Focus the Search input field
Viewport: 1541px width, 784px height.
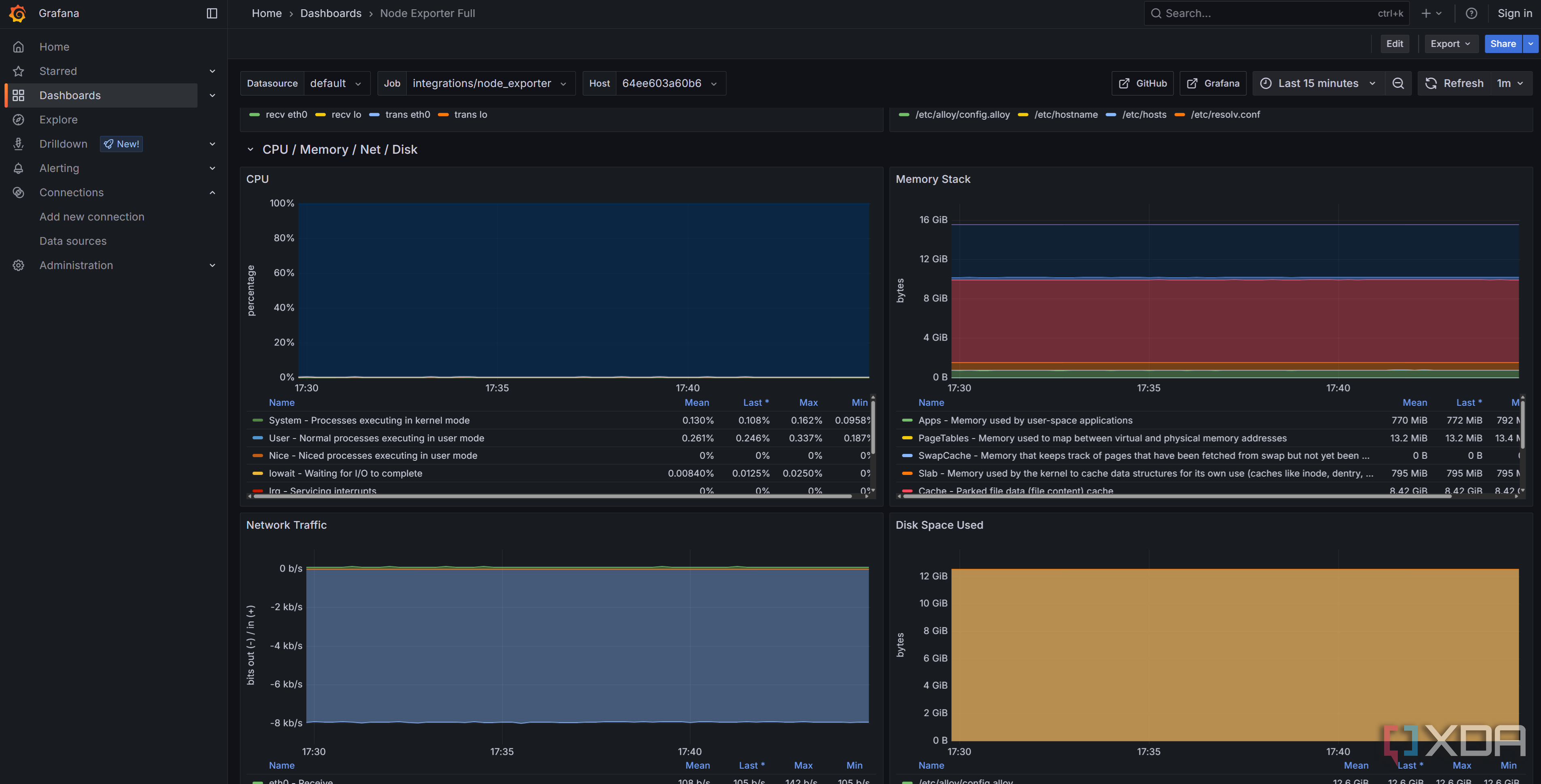tap(1276, 13)
